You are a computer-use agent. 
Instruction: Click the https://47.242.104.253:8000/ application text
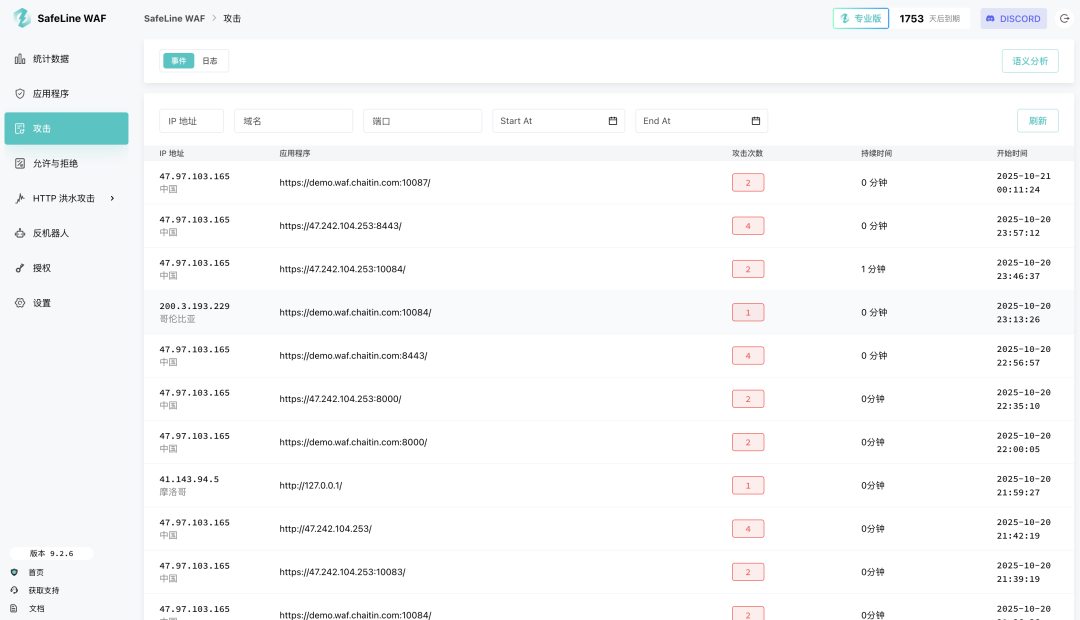[340, 399]
